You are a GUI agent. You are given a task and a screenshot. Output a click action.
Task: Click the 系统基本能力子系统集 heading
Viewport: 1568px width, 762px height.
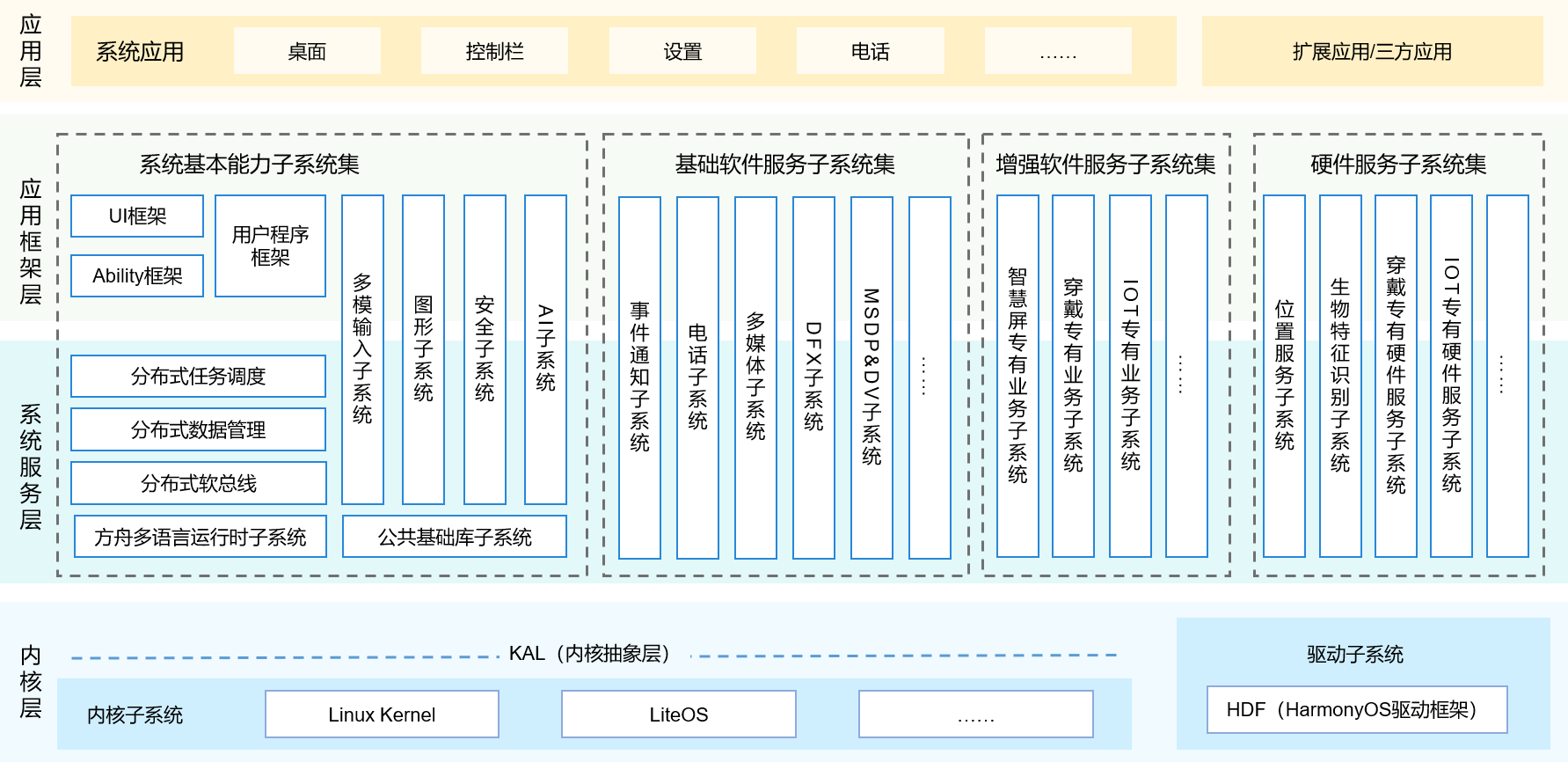[250, 164]
